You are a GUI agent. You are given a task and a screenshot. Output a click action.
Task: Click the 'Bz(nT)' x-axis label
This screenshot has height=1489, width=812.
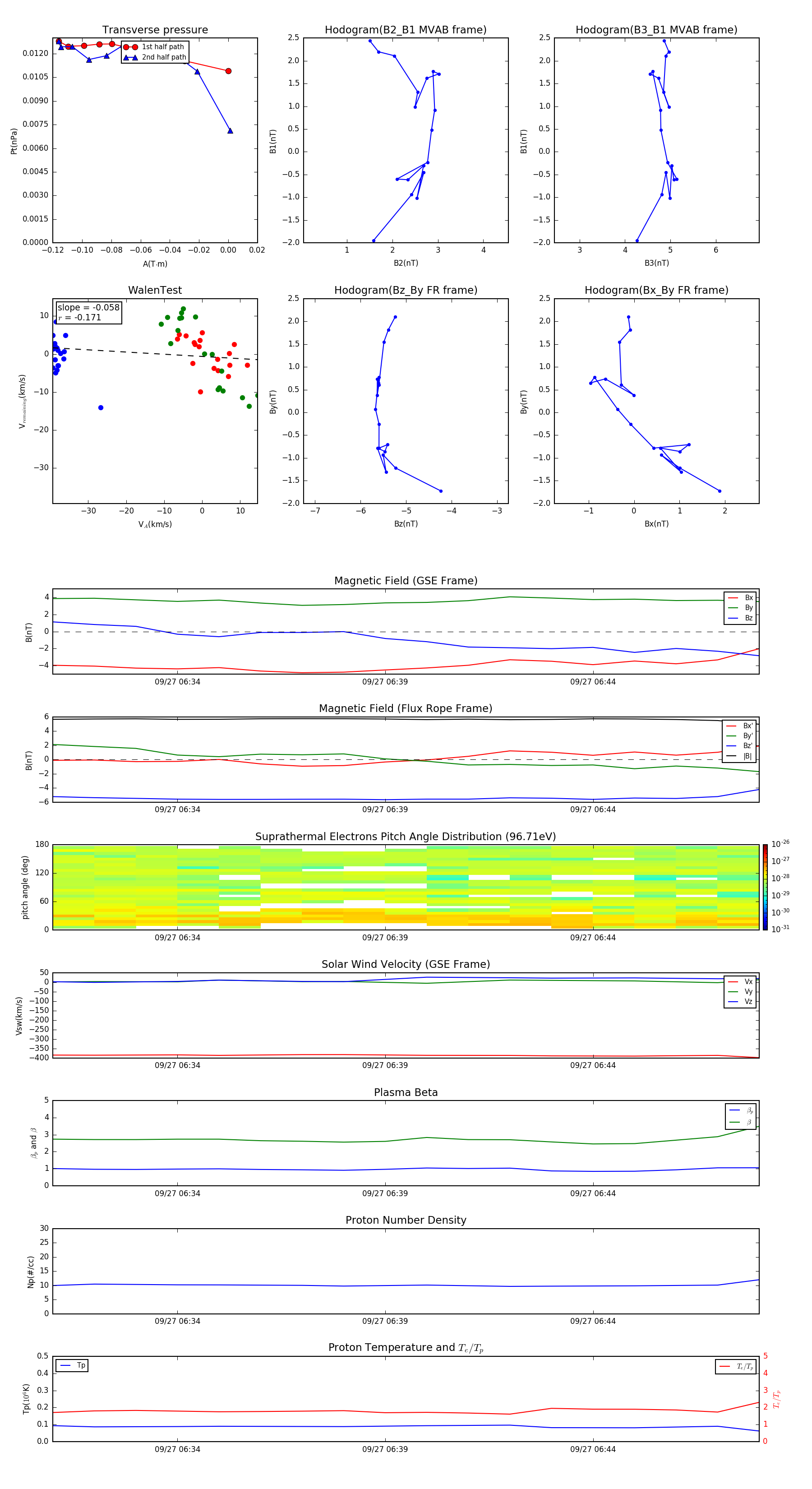[x=406, y=524]
